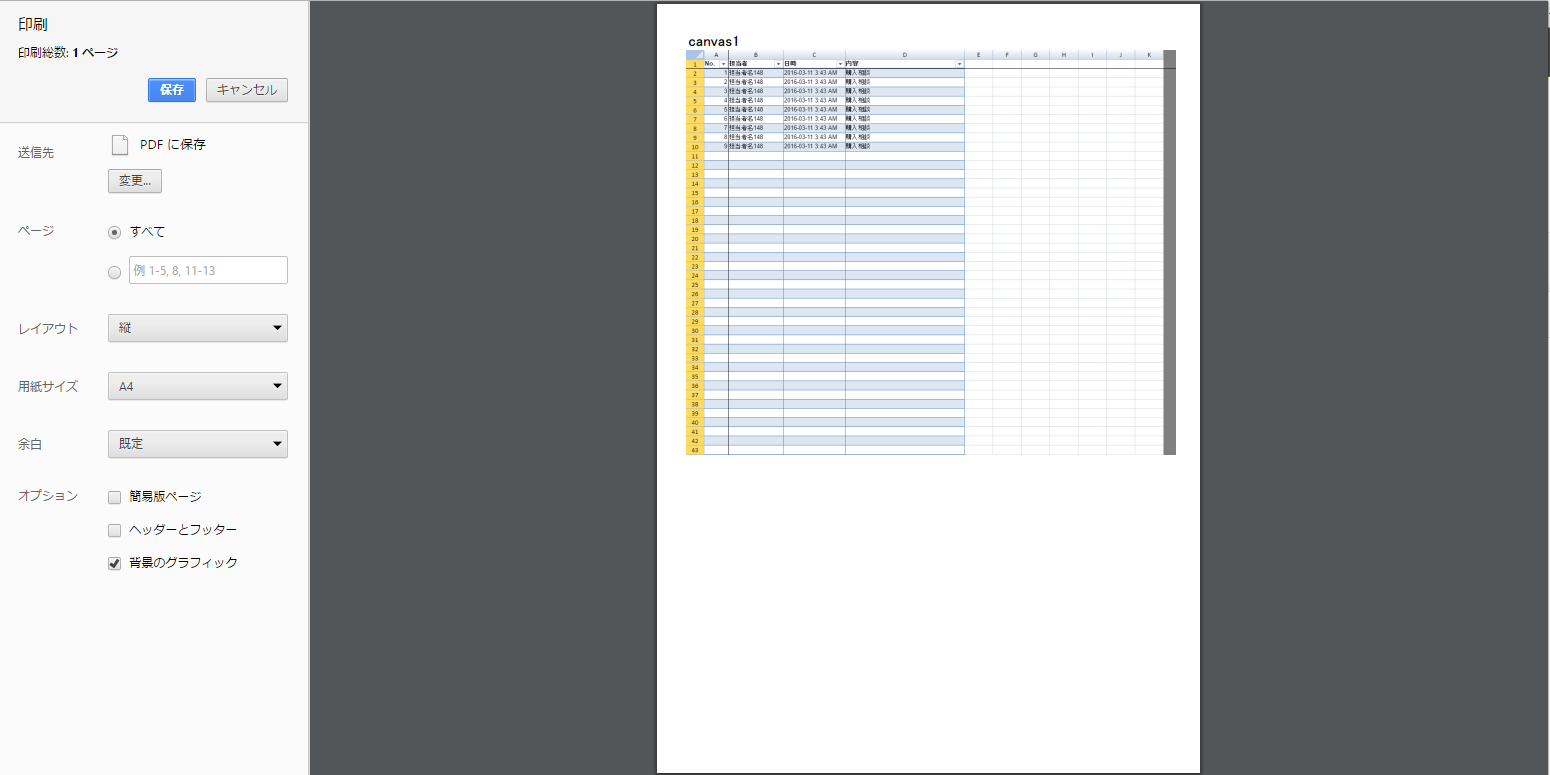Screen dimensions: 1550x775
Task: Open the 用紙サイズ dropdown showing A4
Action: pos(198,386)
